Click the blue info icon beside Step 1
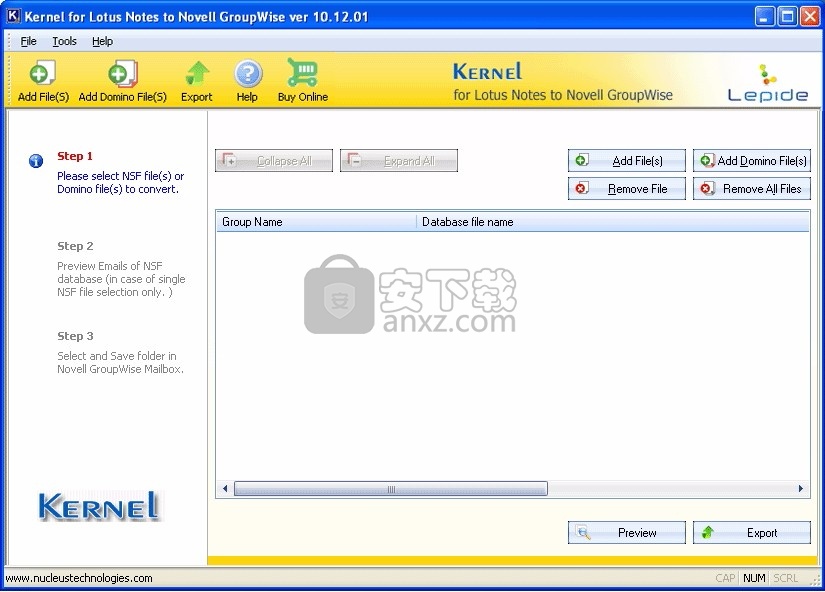 (x=36, y=160)
